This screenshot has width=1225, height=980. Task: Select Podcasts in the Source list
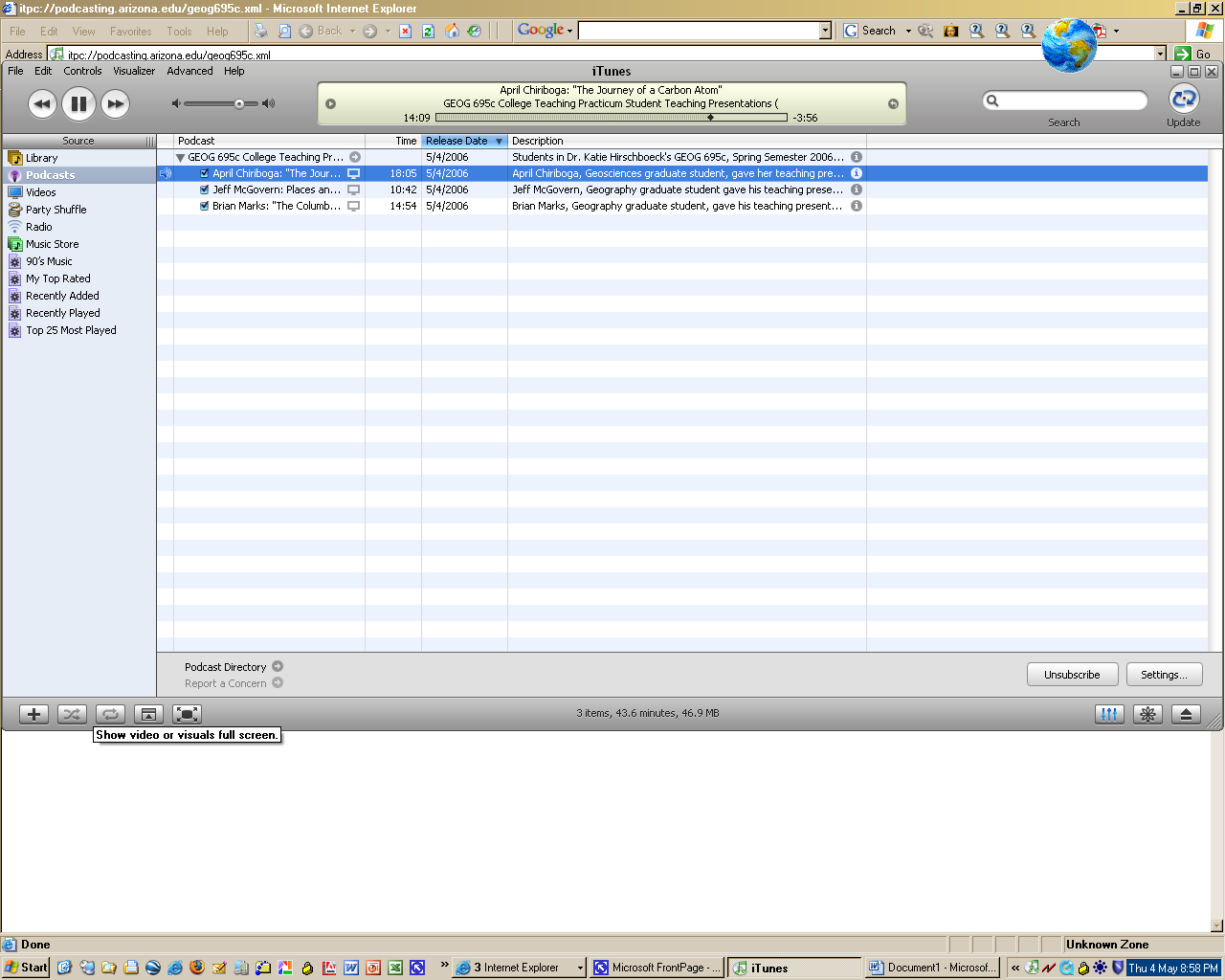coord(78,175)
